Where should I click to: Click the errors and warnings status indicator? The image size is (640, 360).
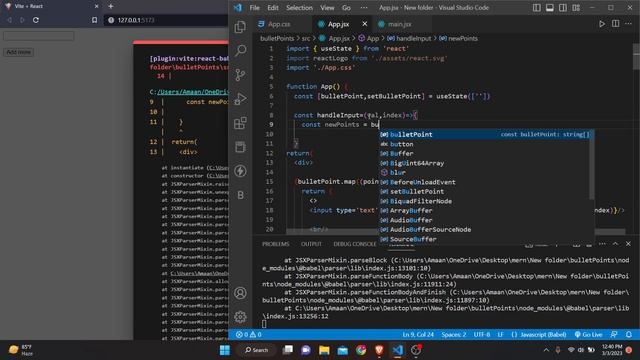(x=249, y=335)
